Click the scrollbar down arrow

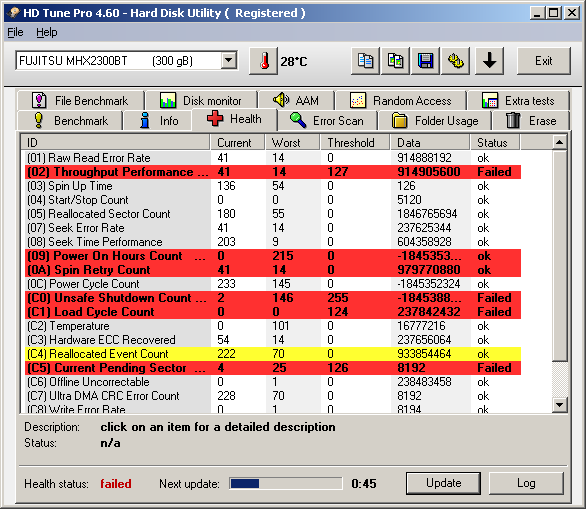pos(559,405)
